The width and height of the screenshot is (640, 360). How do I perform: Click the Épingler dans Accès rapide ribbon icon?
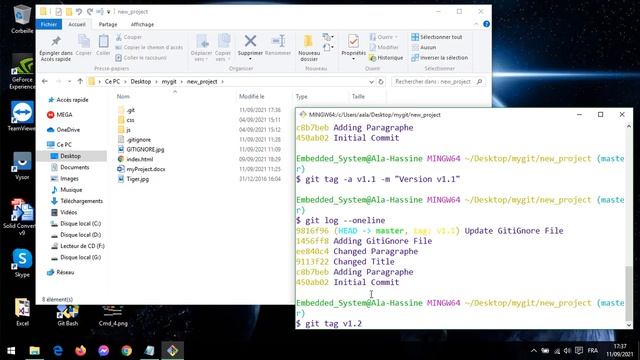56,48
